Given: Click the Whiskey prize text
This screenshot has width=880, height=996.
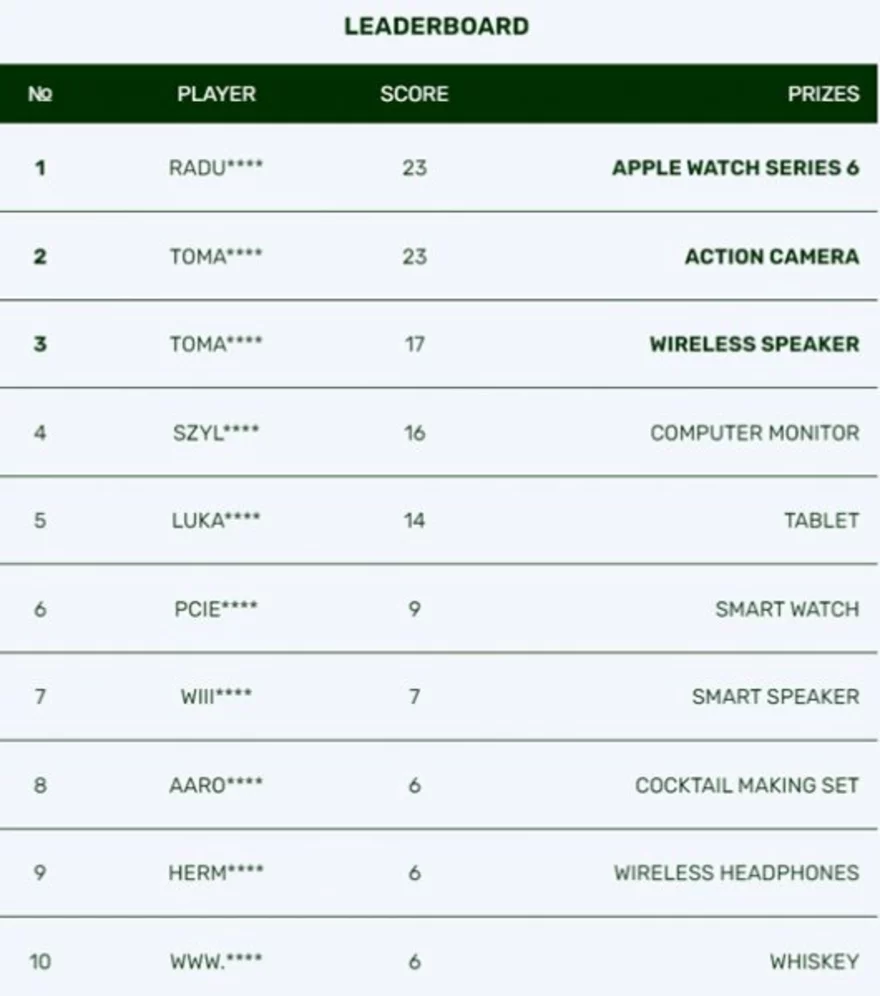Looking at the screenshot, I should click(x=814, y=962).
